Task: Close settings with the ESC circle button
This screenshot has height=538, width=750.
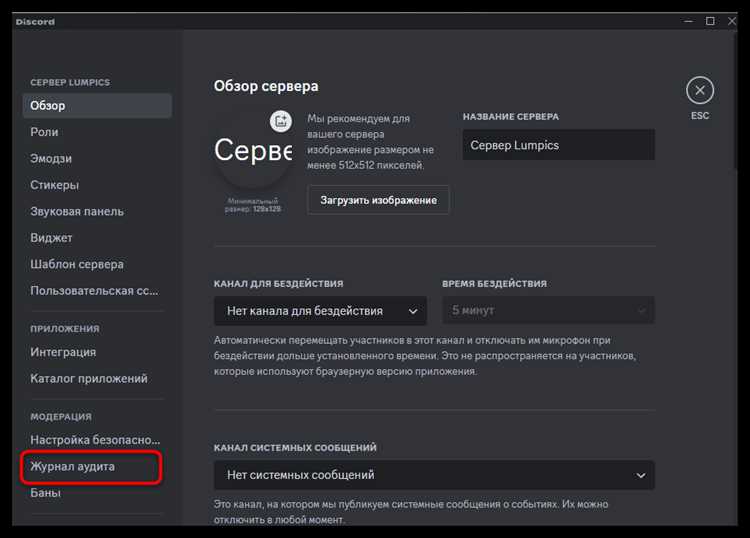Action: pyautogui.click(x=700, y=90)
